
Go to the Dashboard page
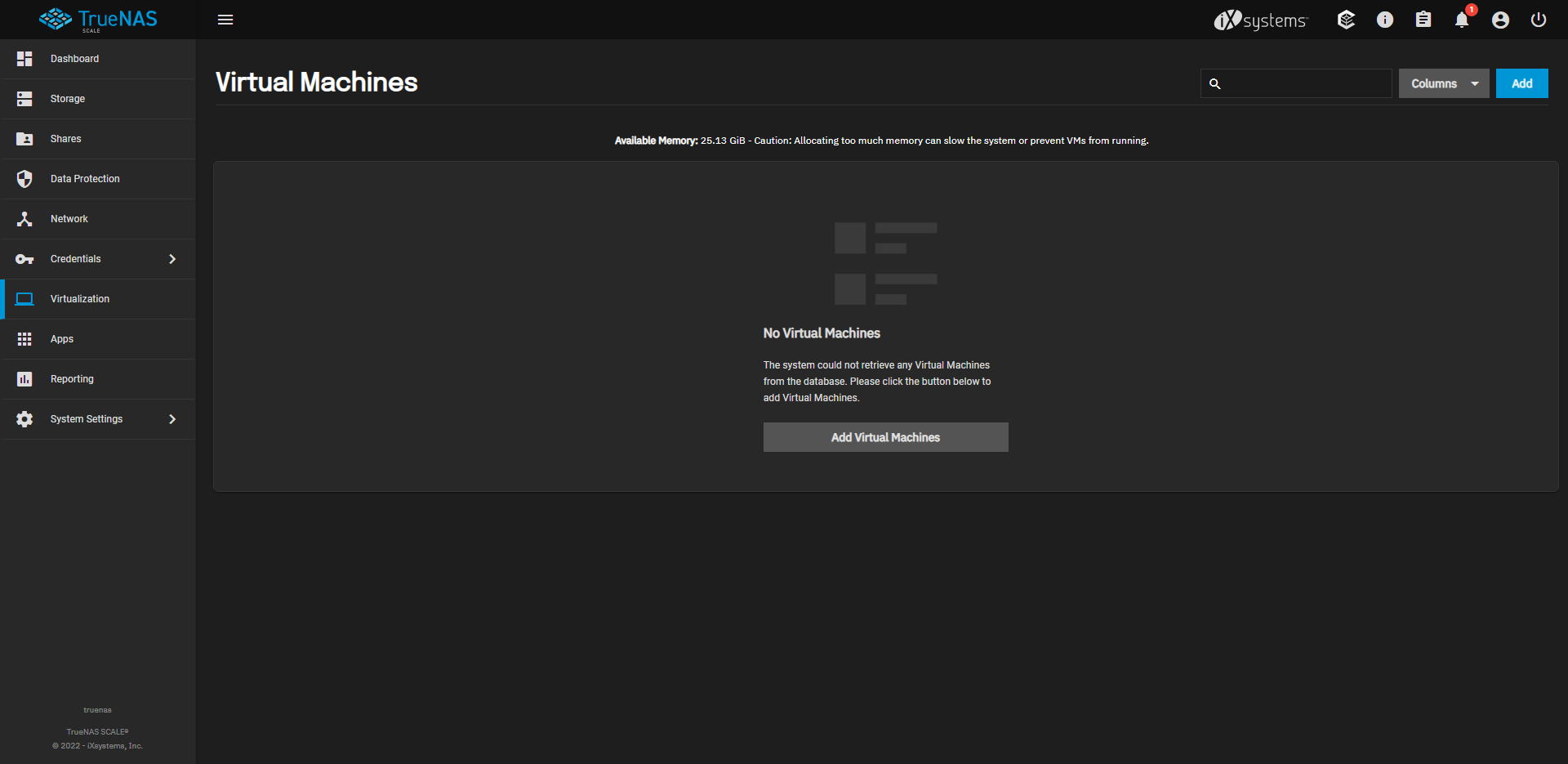click(x=74, y=59)
